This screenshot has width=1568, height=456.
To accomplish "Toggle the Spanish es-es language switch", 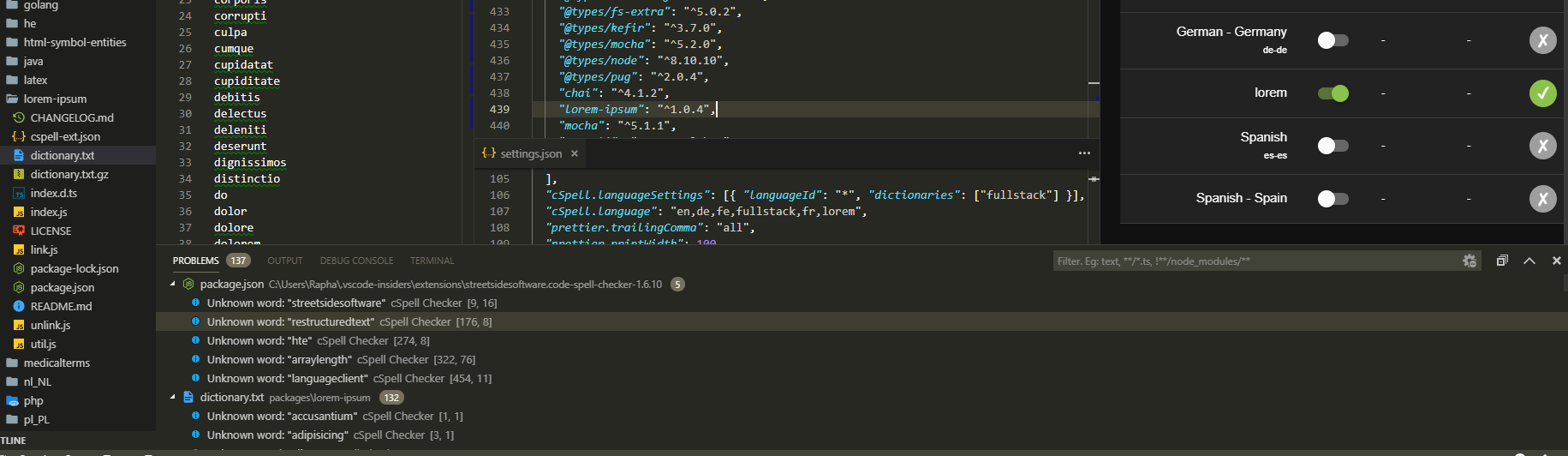I will (1333, 146).
